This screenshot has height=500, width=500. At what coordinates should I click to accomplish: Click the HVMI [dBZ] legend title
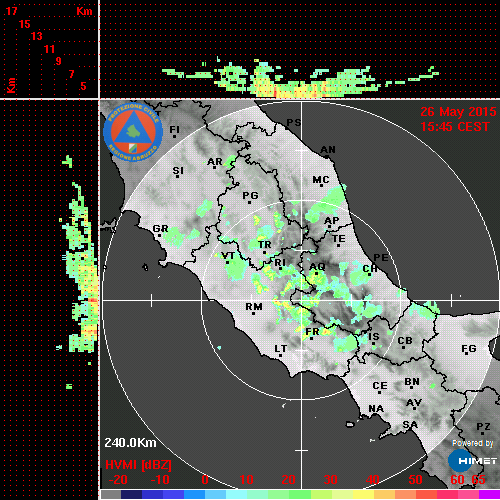click(x=138, y=465)
